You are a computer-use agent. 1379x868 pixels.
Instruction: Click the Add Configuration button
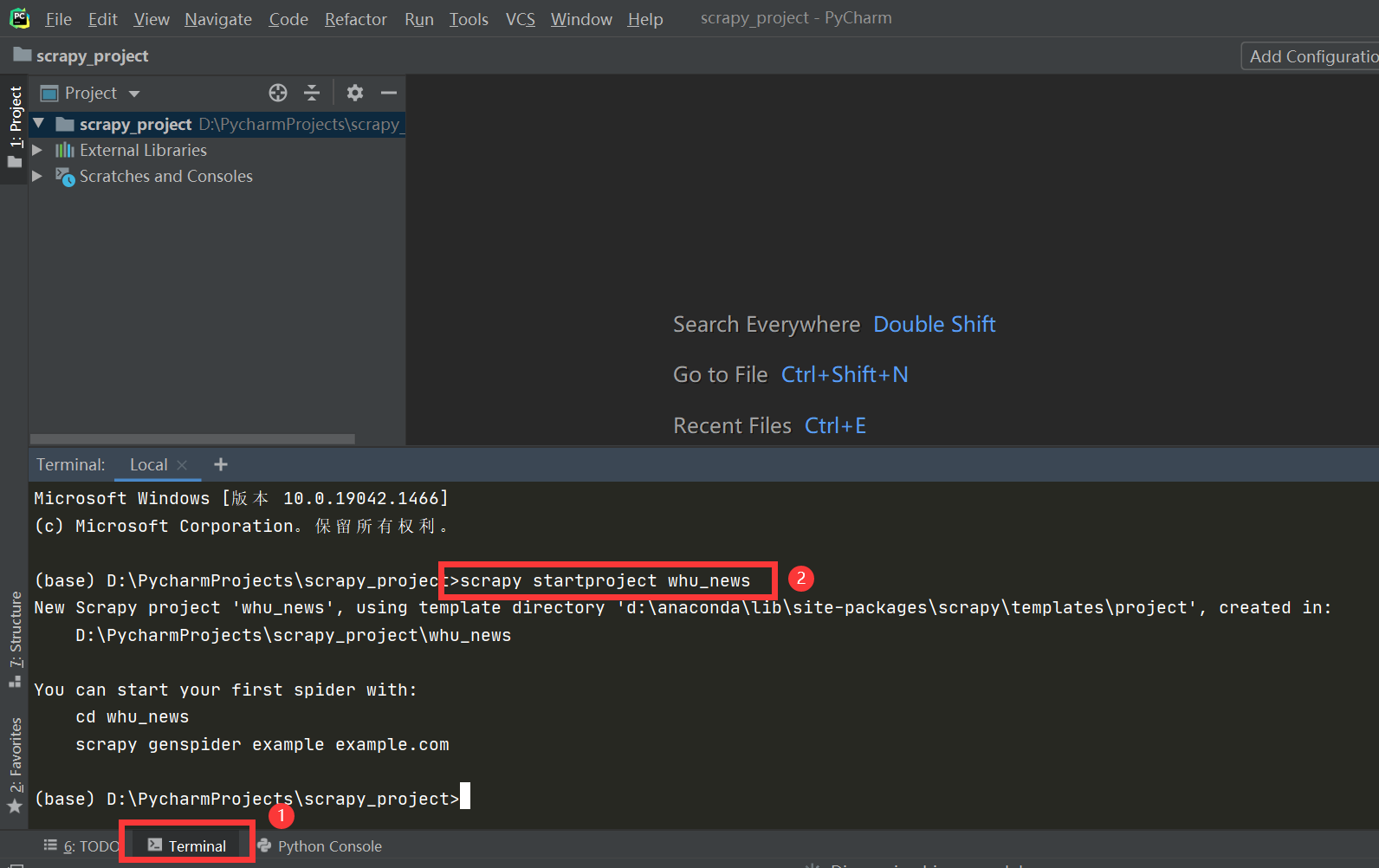(x=1309, y=56)
